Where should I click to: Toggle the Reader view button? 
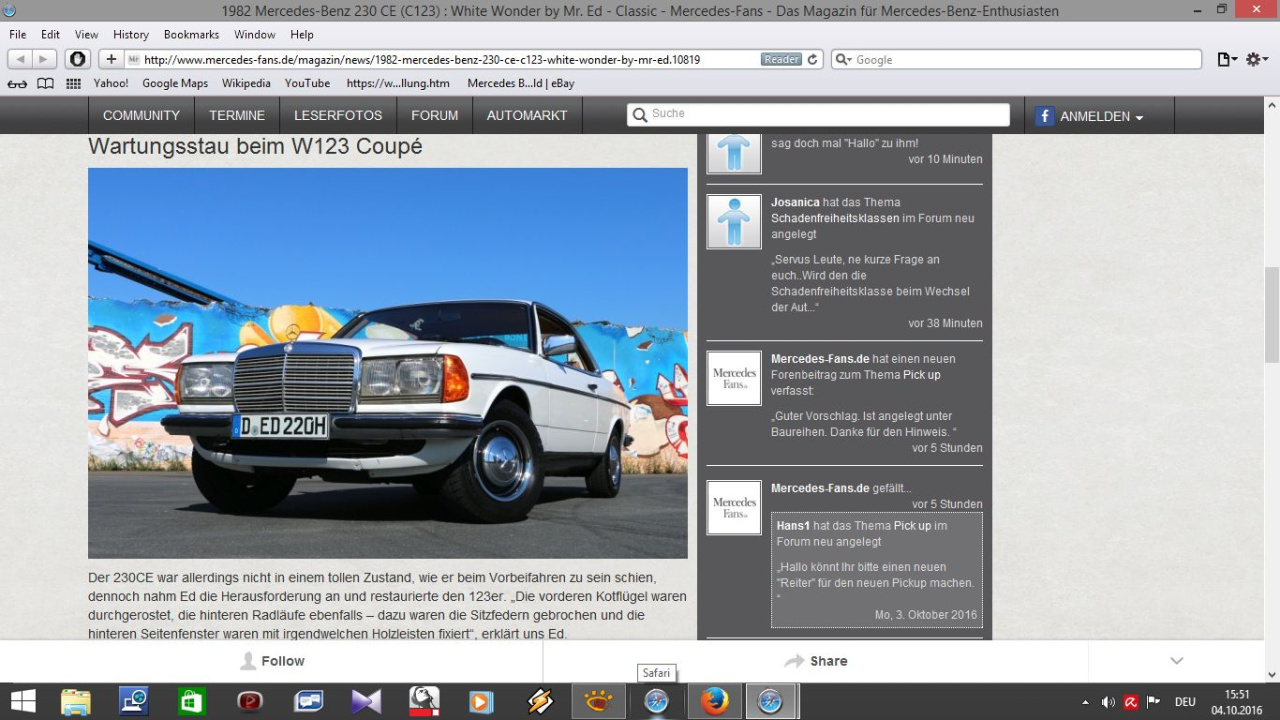[x=781, y=60]
